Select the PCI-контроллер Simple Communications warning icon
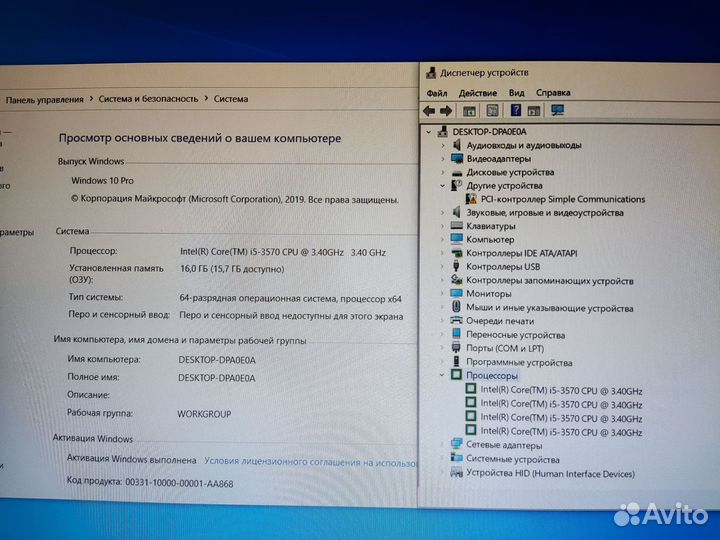 tap(471, 199)
